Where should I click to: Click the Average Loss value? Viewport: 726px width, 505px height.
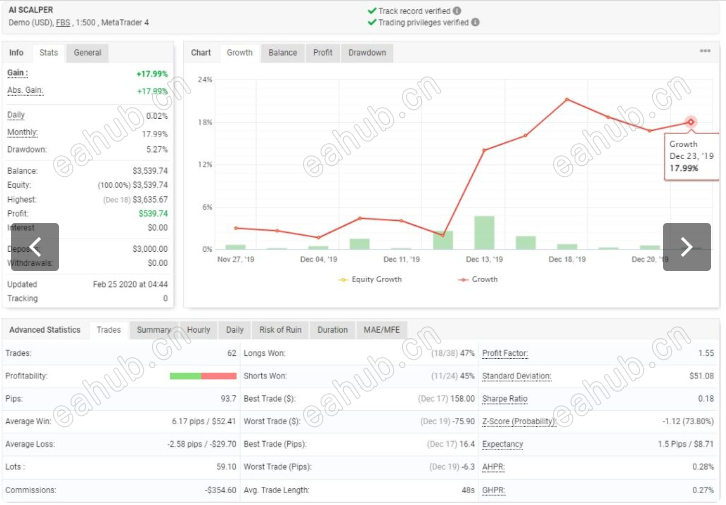(x=202, y=444)
